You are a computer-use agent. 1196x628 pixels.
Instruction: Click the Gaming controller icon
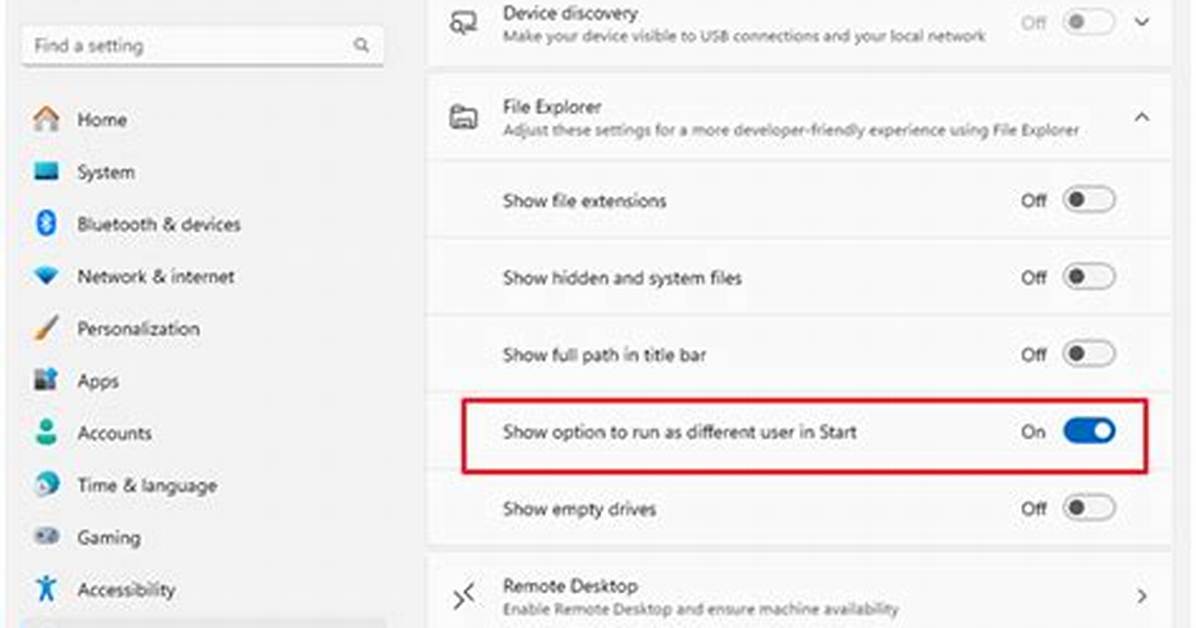pyautogui.click(x=47, y=536)
